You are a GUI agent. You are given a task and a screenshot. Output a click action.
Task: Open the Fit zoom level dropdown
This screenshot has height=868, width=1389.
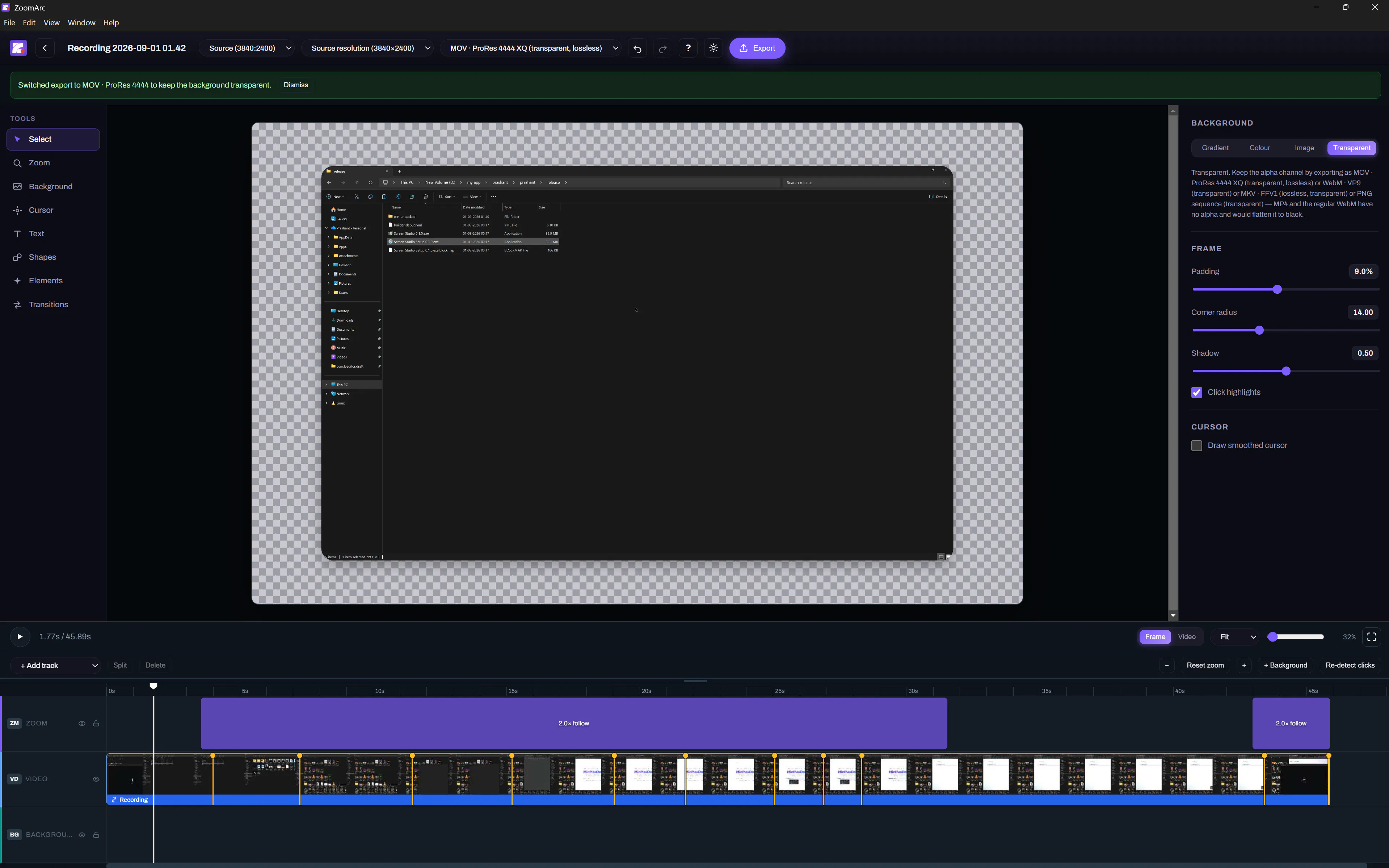point(1237,637)
